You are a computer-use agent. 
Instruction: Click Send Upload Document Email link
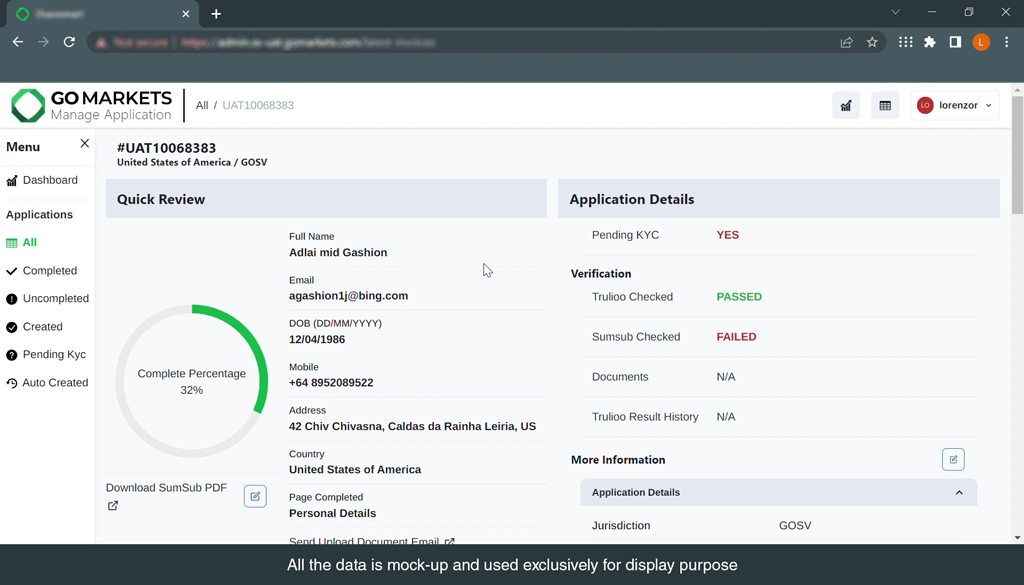pyautogui.click(x=372, y=541)
